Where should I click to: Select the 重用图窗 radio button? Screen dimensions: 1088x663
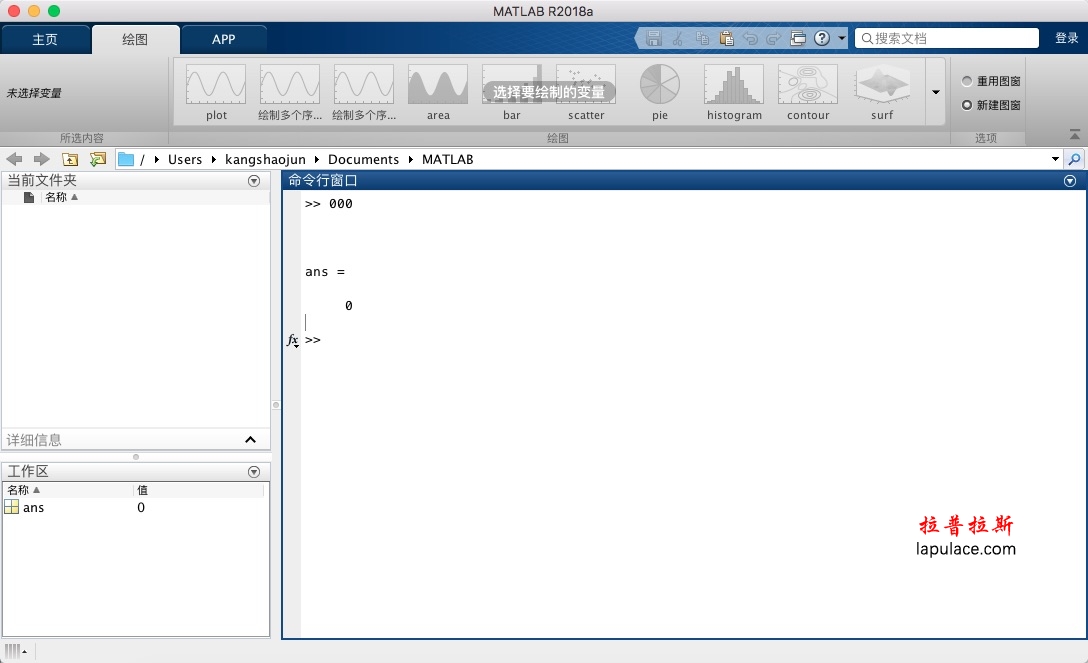(x=967, y=81)
